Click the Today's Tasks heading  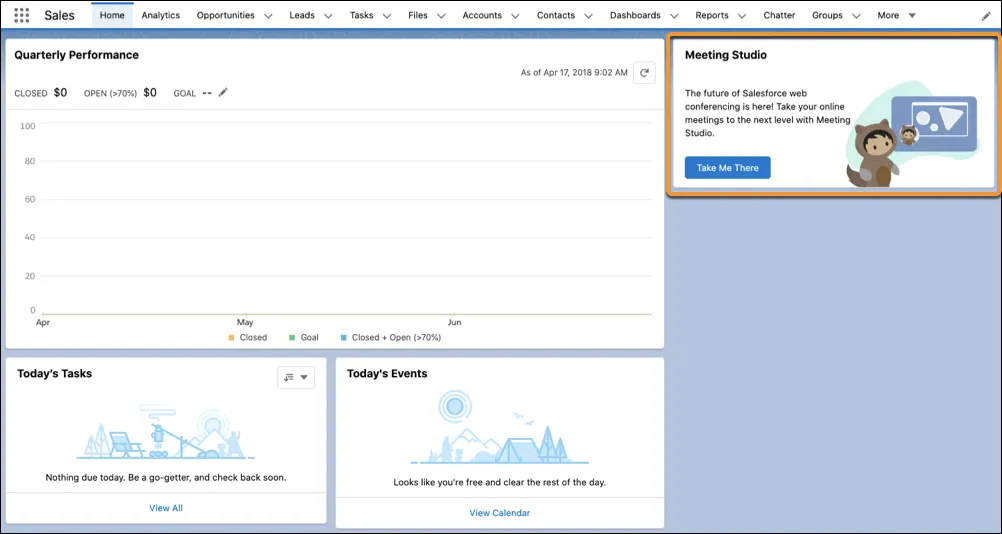pyautogui.click(x=54, y=374)
